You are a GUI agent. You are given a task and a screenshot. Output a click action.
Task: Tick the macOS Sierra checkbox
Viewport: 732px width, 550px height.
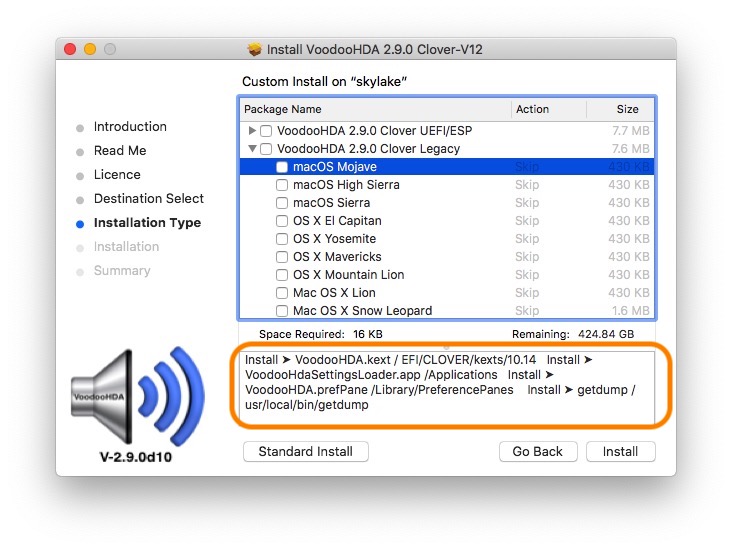click(x=282, y=203)
